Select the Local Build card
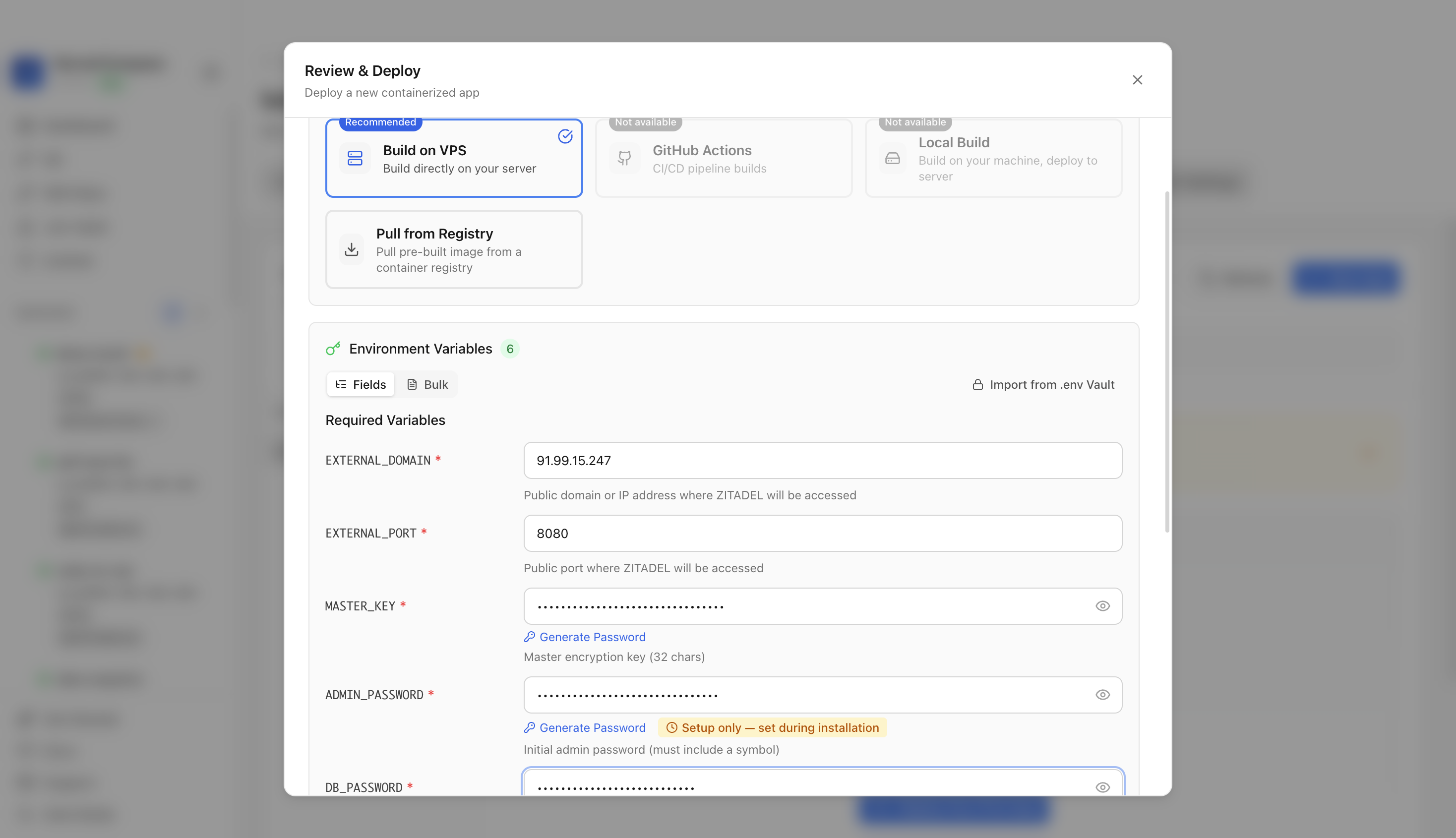This screenshot has height=838, width=1456. (x=993, y=158)
